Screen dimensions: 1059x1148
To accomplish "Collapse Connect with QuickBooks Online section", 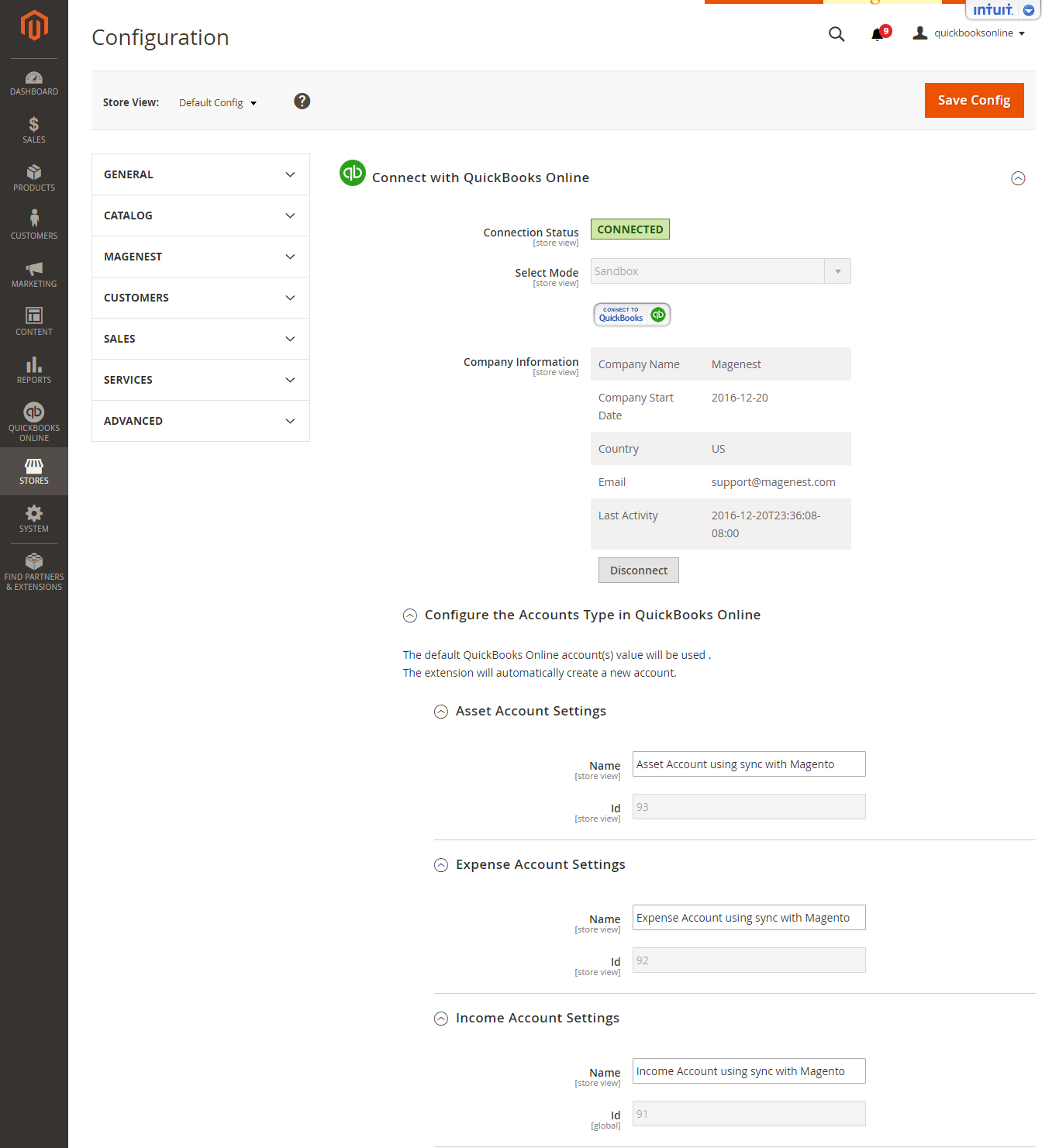I will point(1019,179).
